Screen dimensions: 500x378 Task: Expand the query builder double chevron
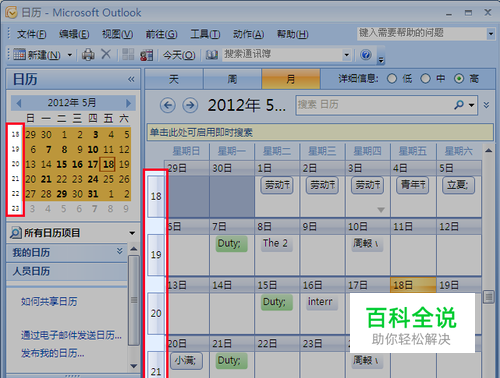click(x=486, y=105)
